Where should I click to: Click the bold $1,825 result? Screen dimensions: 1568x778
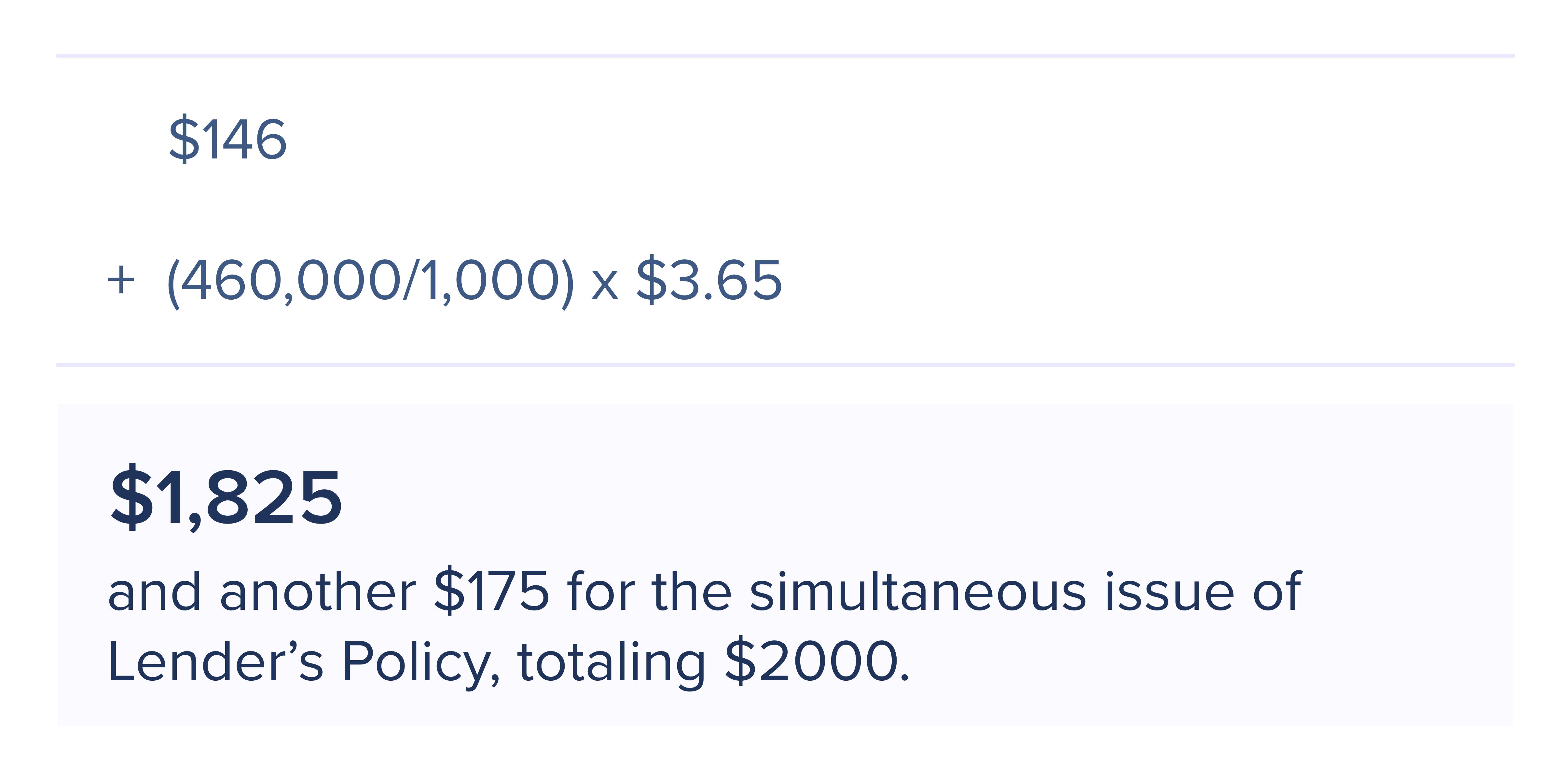226,498
